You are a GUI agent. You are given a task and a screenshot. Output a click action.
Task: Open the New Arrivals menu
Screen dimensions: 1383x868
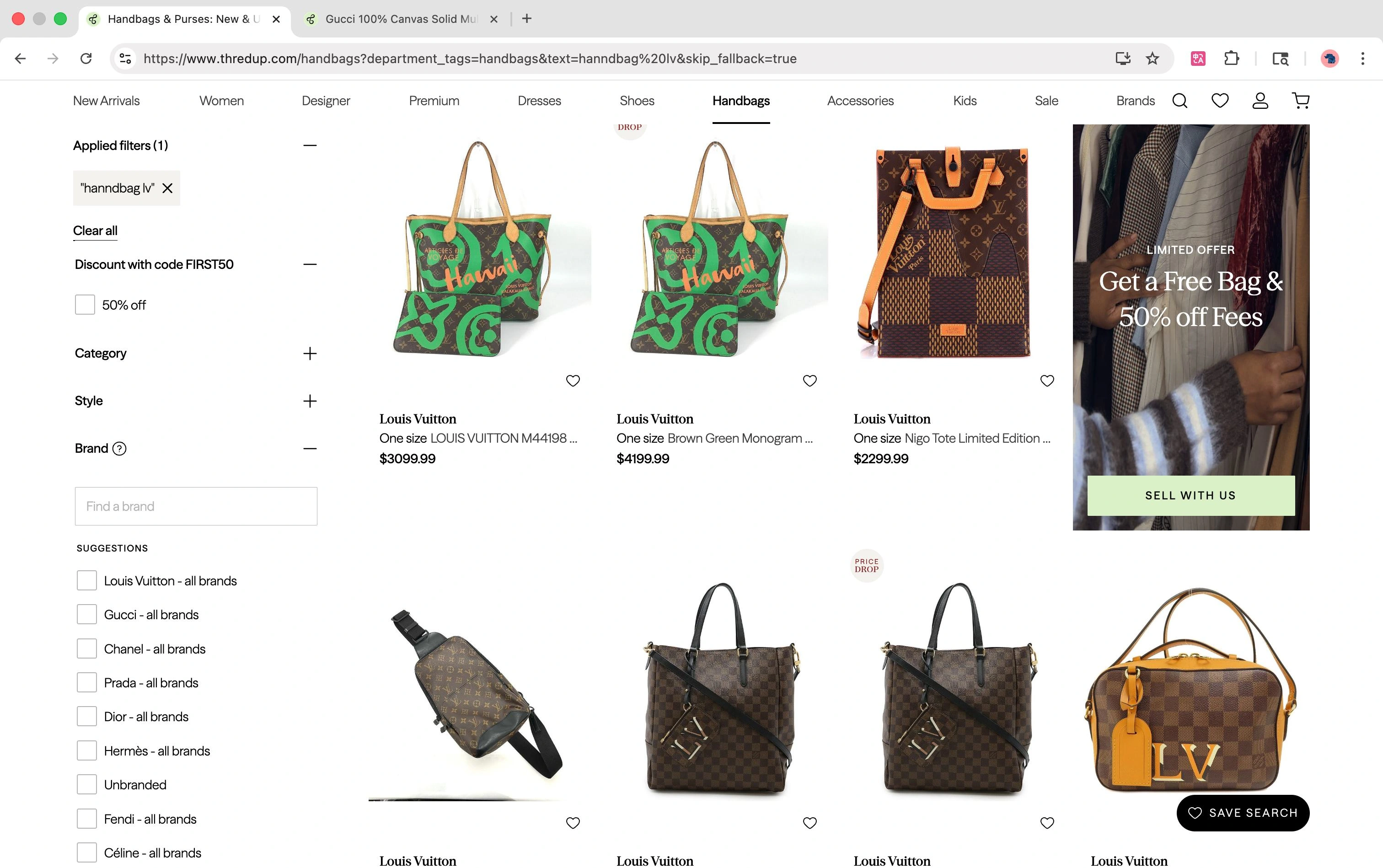pos(106,101)
